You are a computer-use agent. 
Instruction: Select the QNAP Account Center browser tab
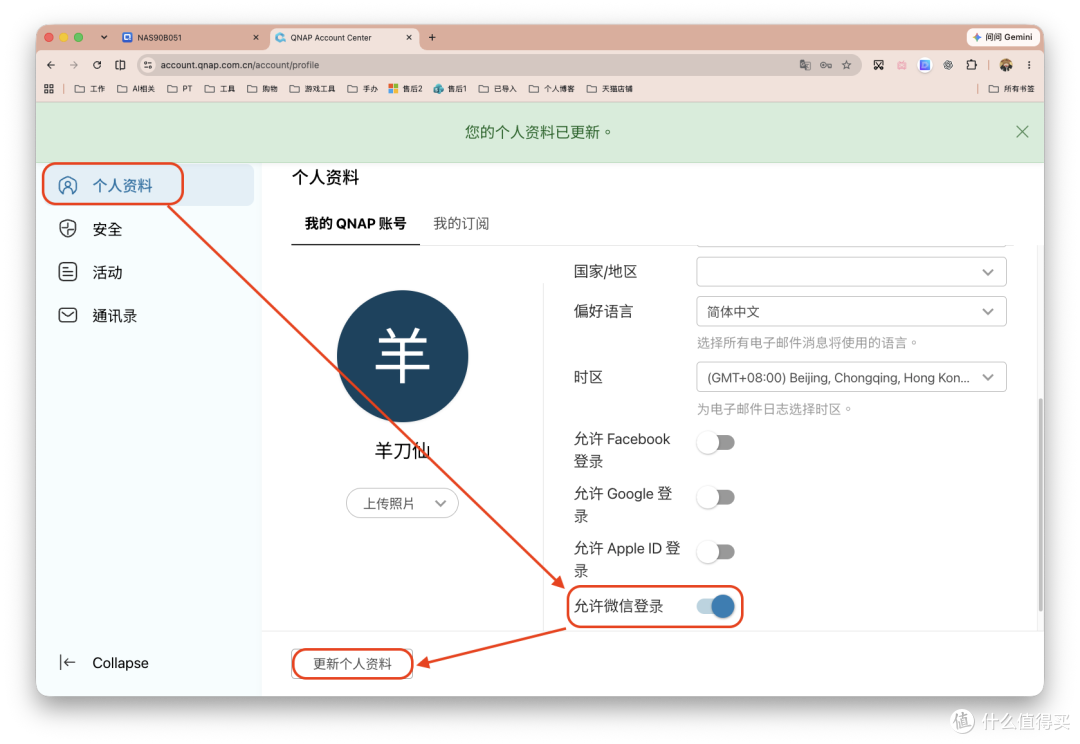point(344,37)
